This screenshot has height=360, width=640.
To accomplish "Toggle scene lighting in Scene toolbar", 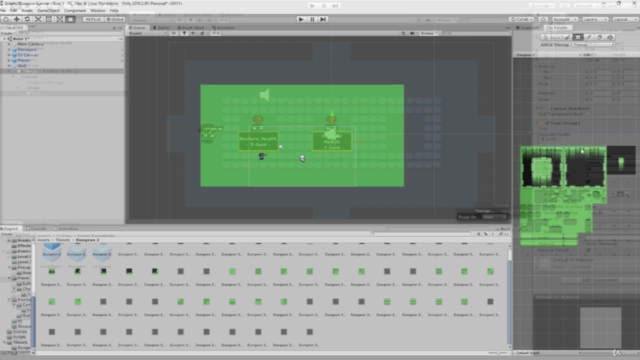I will (184, 33).
